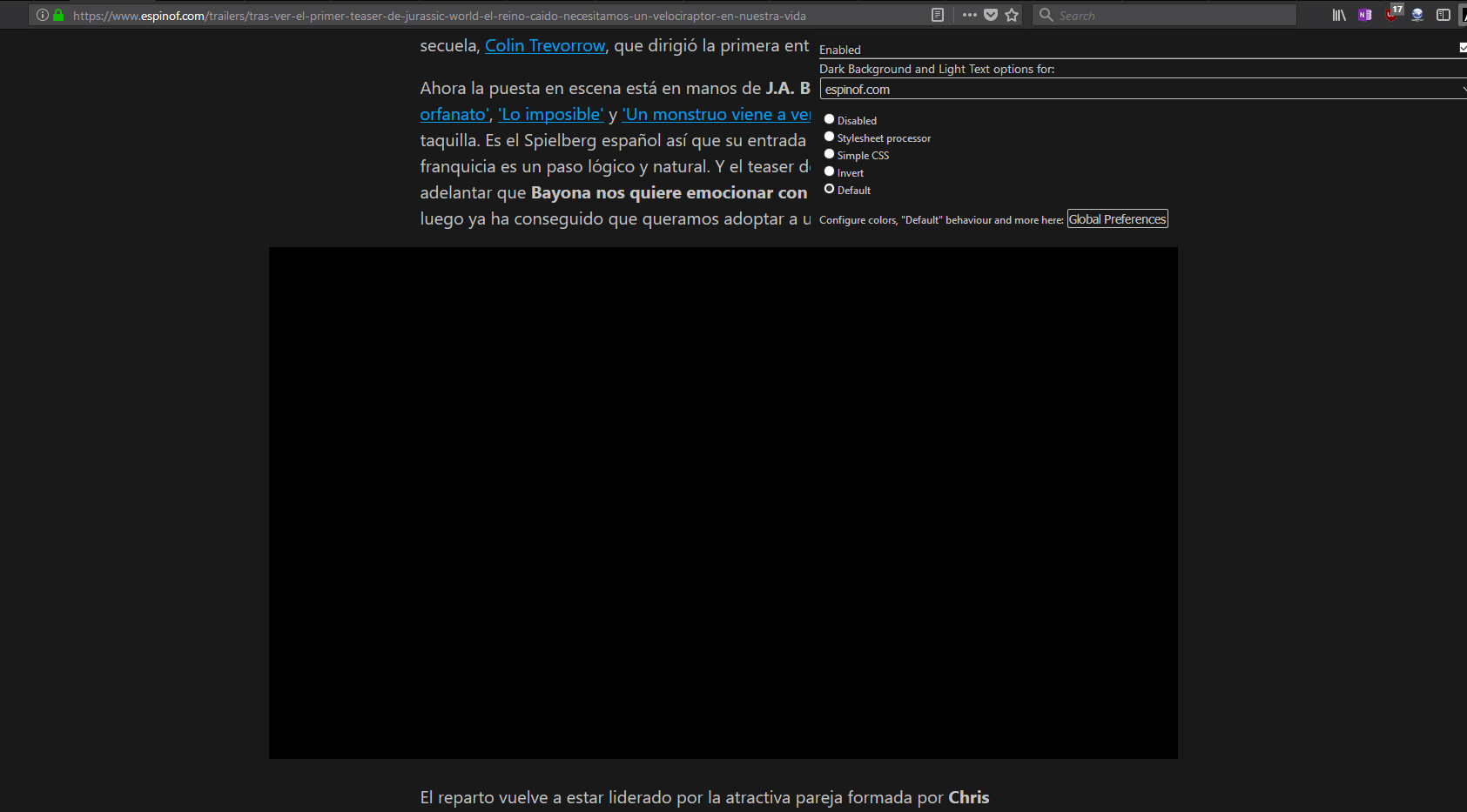Image resolution: width=1467 pixels, height=812 pixels.
Task: Open uBlock Origin extension with 17 badge
Action: (1393, 13)
